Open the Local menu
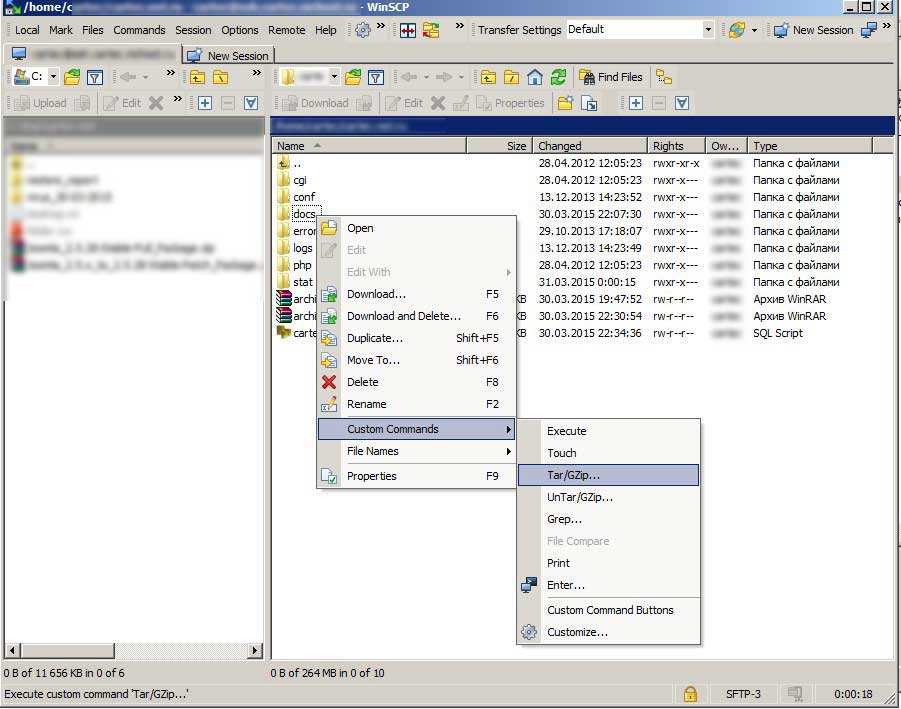This screenshot has width=901, height=709. [27, 30]
